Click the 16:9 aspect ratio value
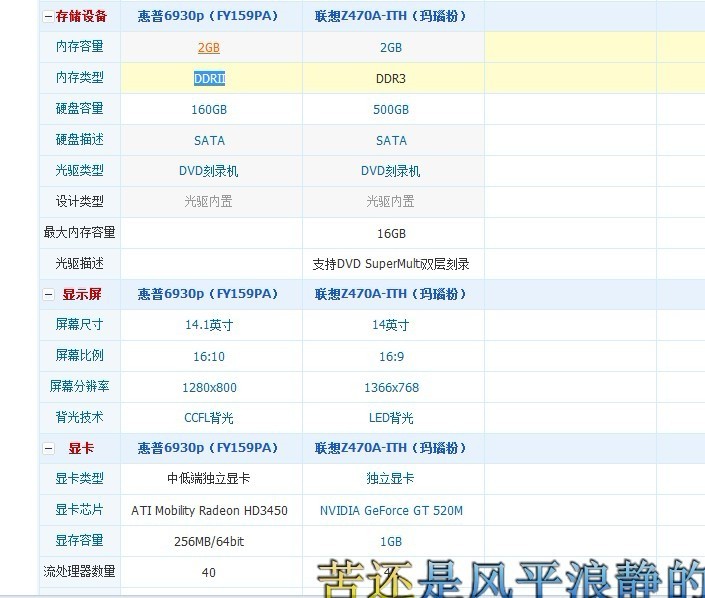The image size is (705, 598). point(392,357)
